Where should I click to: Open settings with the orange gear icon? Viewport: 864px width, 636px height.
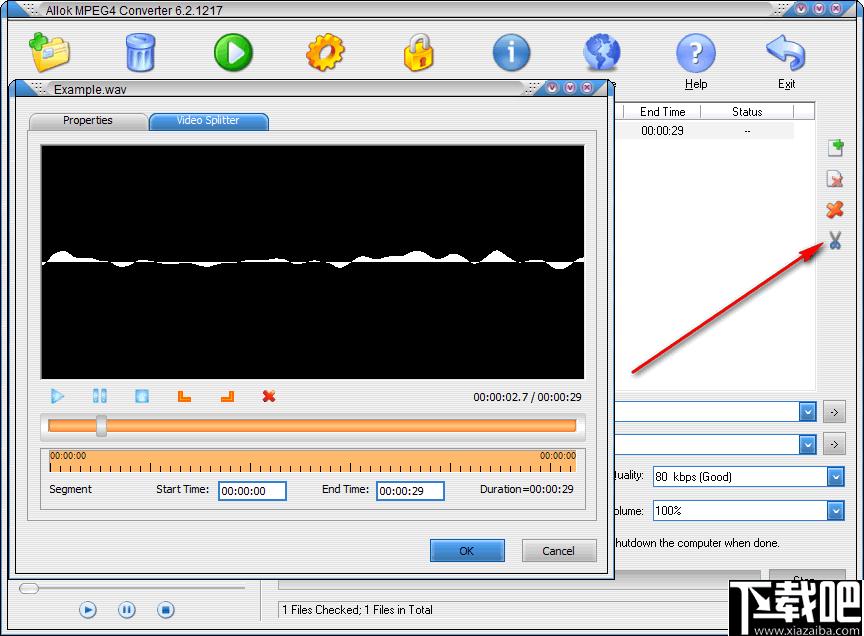325,53
